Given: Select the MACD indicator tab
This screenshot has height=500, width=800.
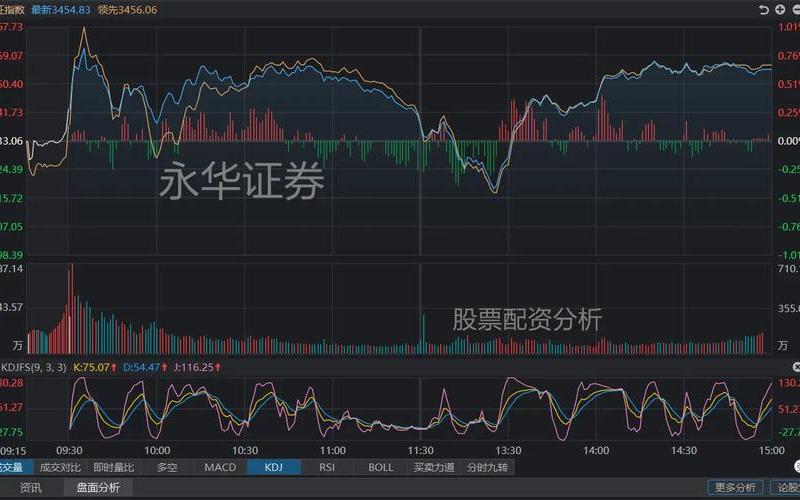Looking at the screenshot, I should [x=220, y=467].
